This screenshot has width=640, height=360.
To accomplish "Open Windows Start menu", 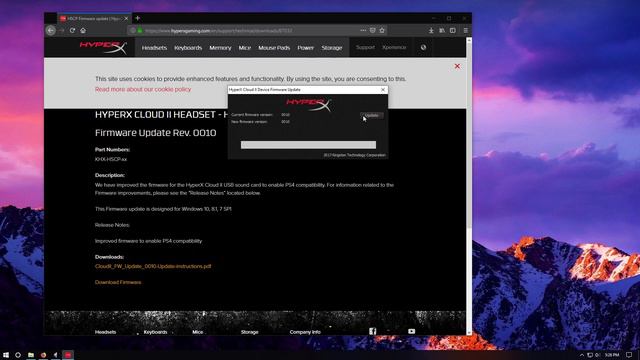I will click(6, 355).
